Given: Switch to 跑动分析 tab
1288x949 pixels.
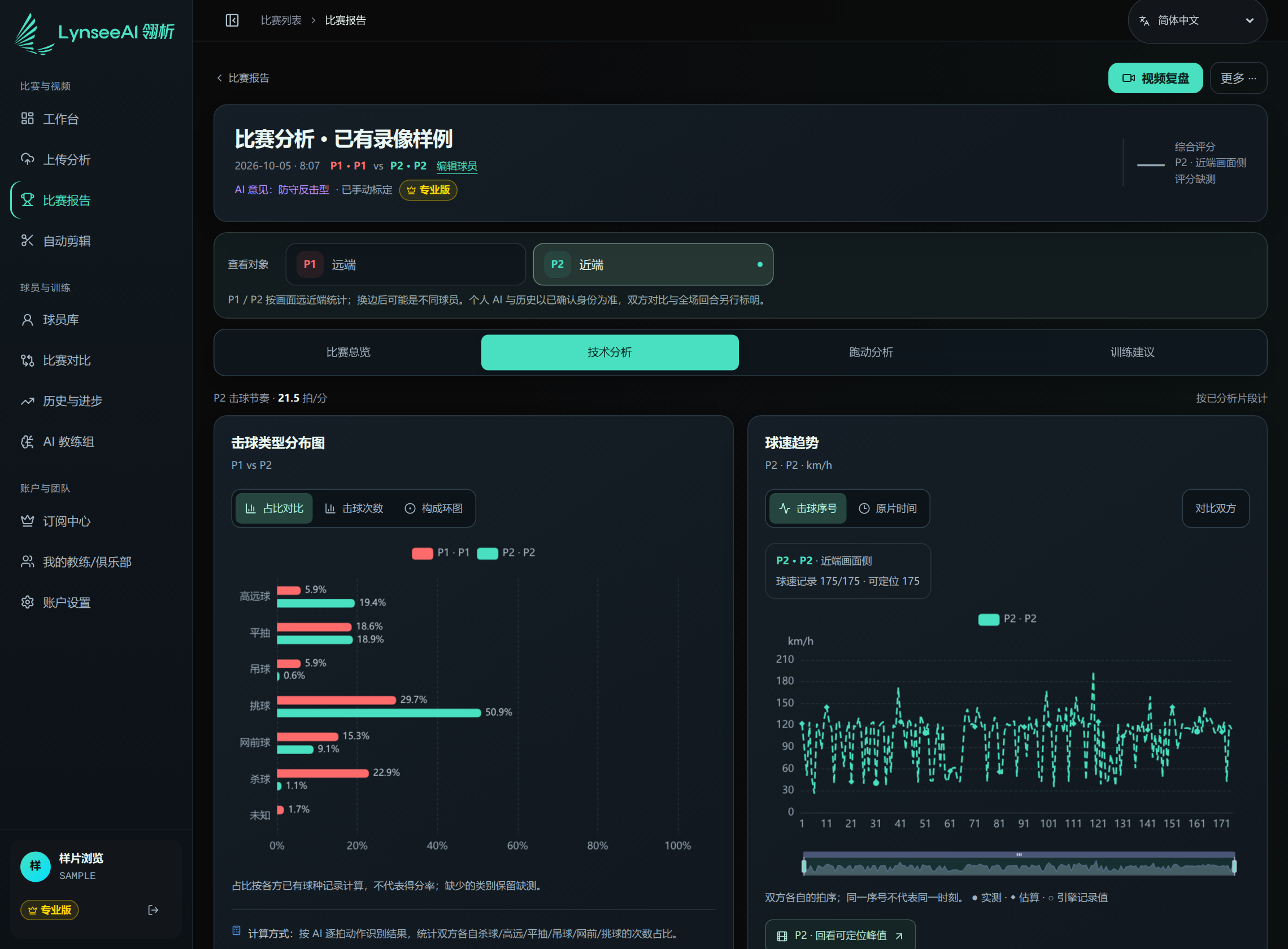Looking at the screenshot, I should pos(871,352).
